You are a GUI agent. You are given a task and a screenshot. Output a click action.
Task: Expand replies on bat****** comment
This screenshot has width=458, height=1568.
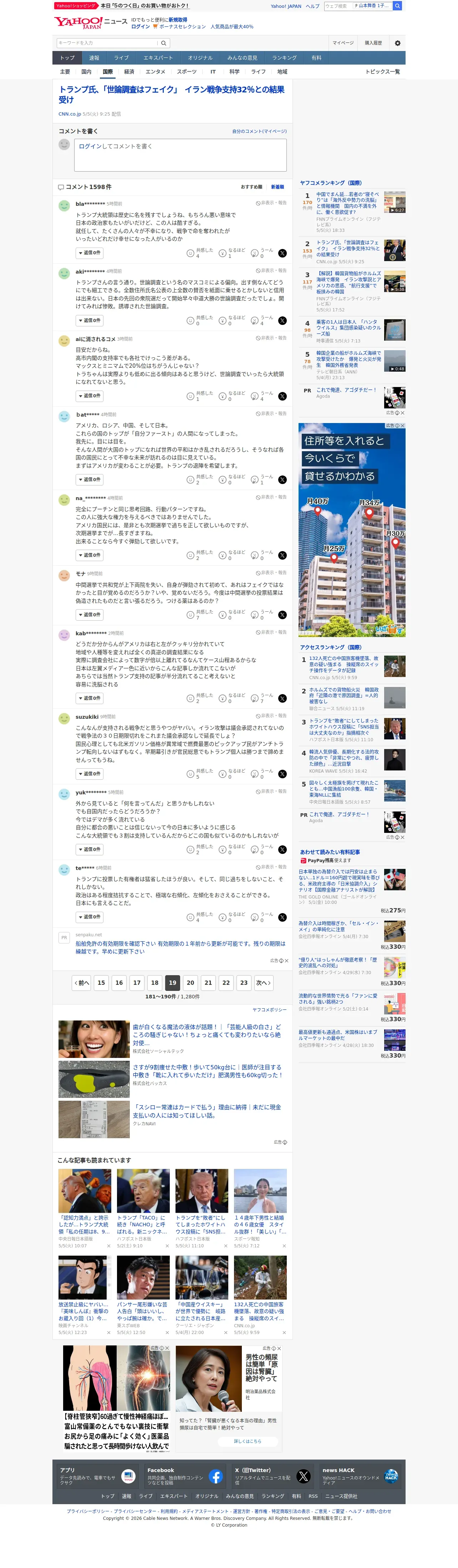click(89, 480)
